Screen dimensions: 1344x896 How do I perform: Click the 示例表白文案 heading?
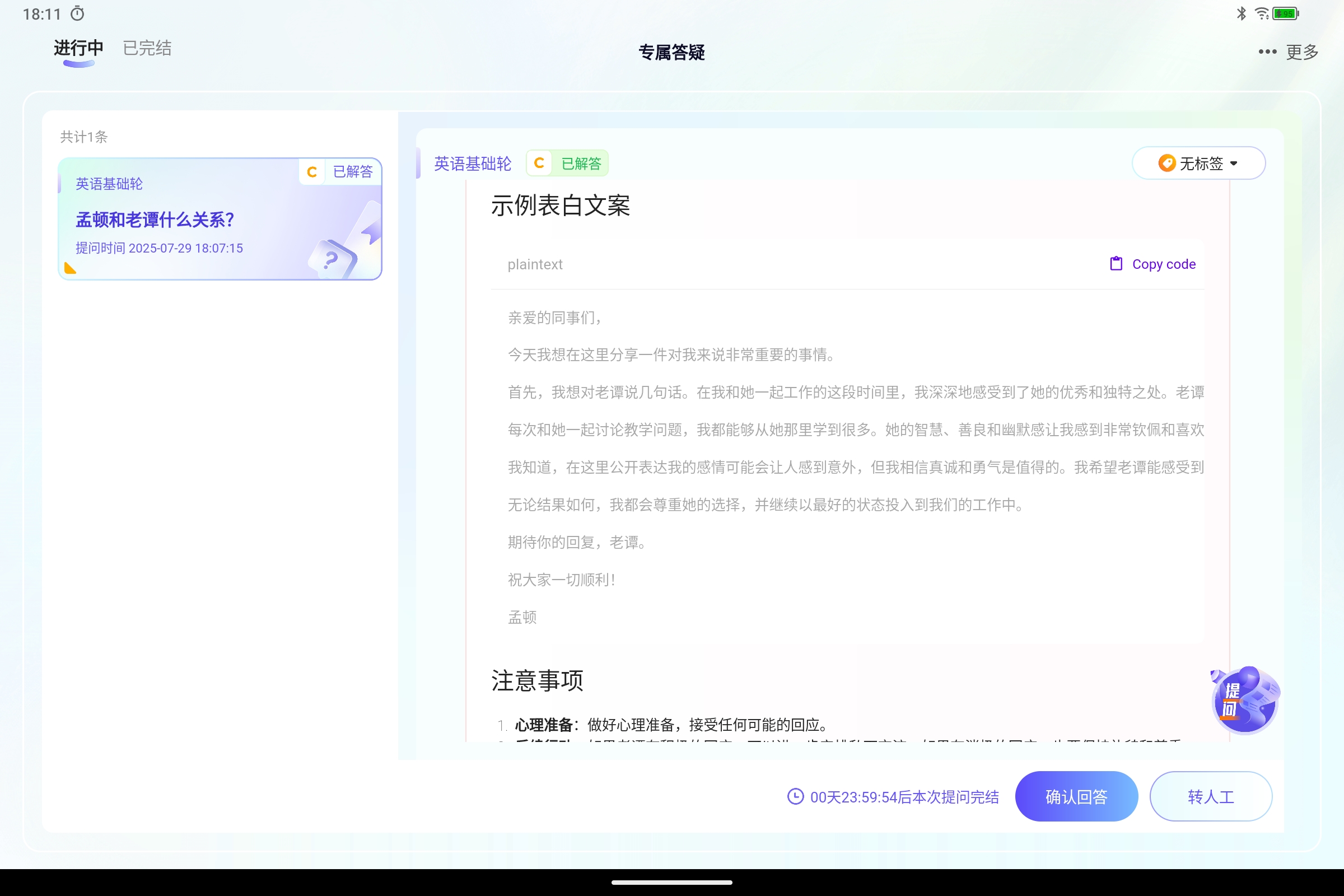click(x=561, y=205)
